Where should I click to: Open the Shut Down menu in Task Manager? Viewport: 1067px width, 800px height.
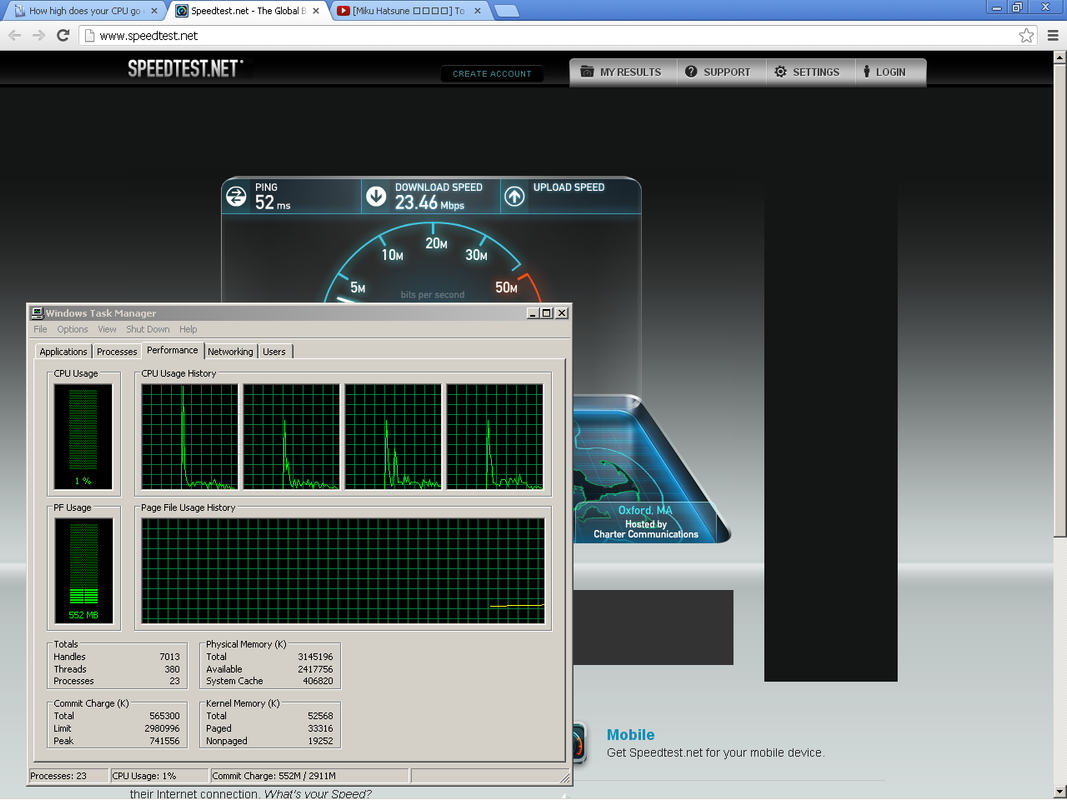pyautogui.click(x=148, y=329)
